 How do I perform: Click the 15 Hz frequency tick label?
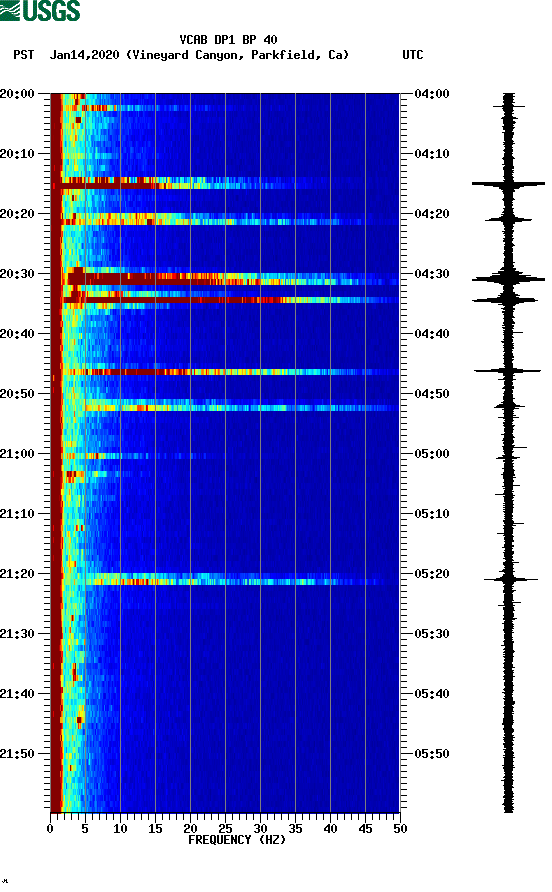(x=155, y=829)
